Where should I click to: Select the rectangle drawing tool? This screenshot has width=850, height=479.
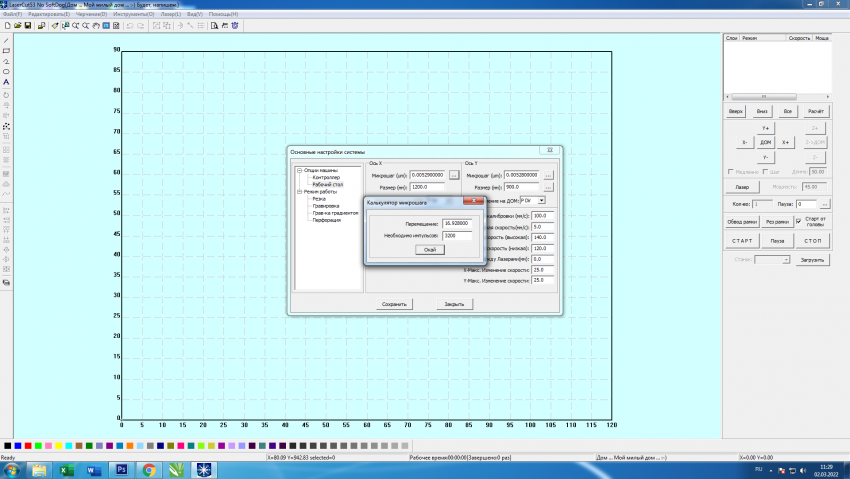pyautogui.click(x=6, y=51)
